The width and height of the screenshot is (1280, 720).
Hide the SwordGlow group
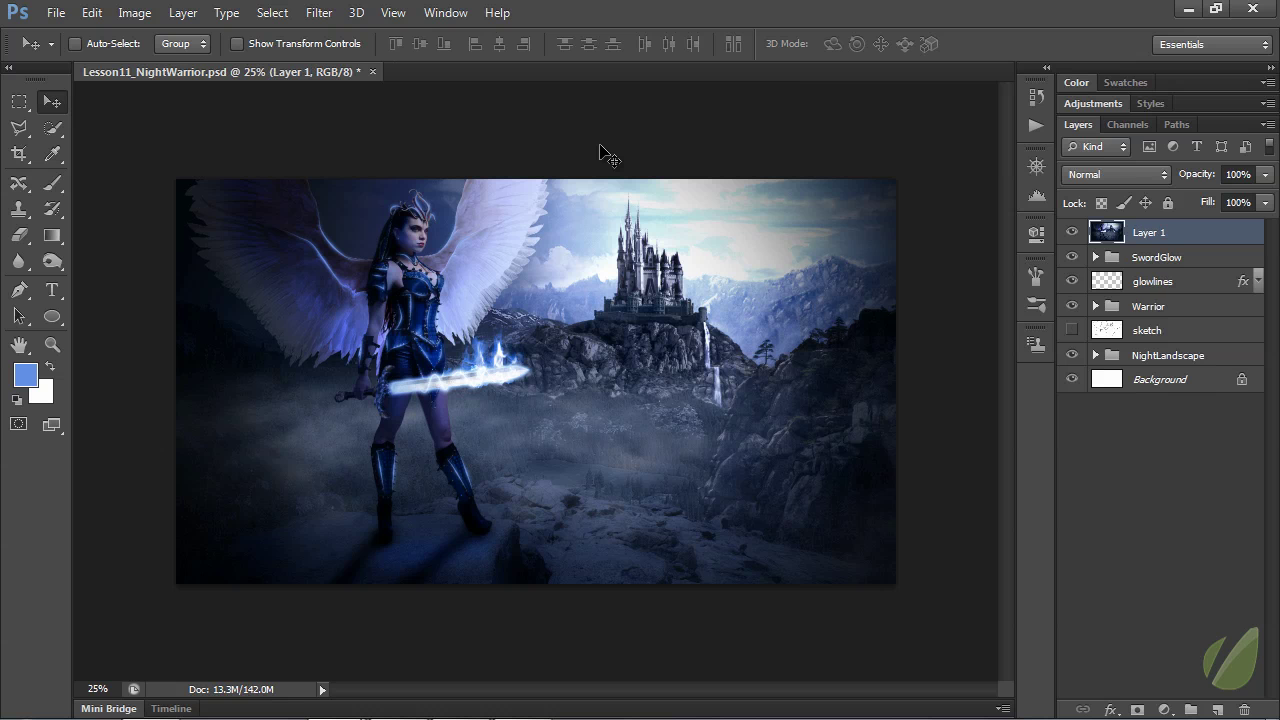(x=1072, y=257)
